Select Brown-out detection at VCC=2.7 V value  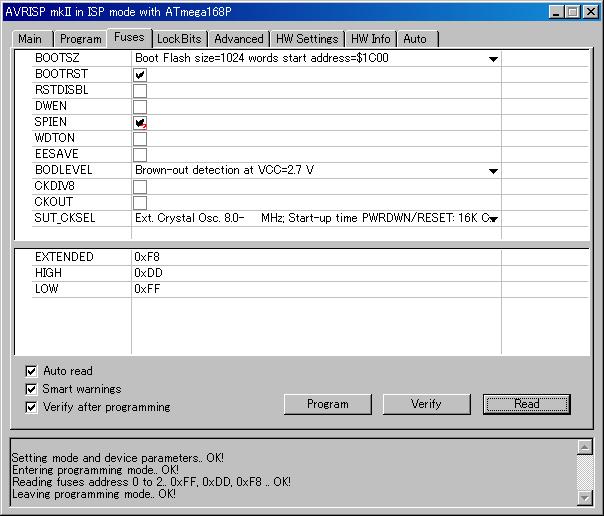pos(225,170)
